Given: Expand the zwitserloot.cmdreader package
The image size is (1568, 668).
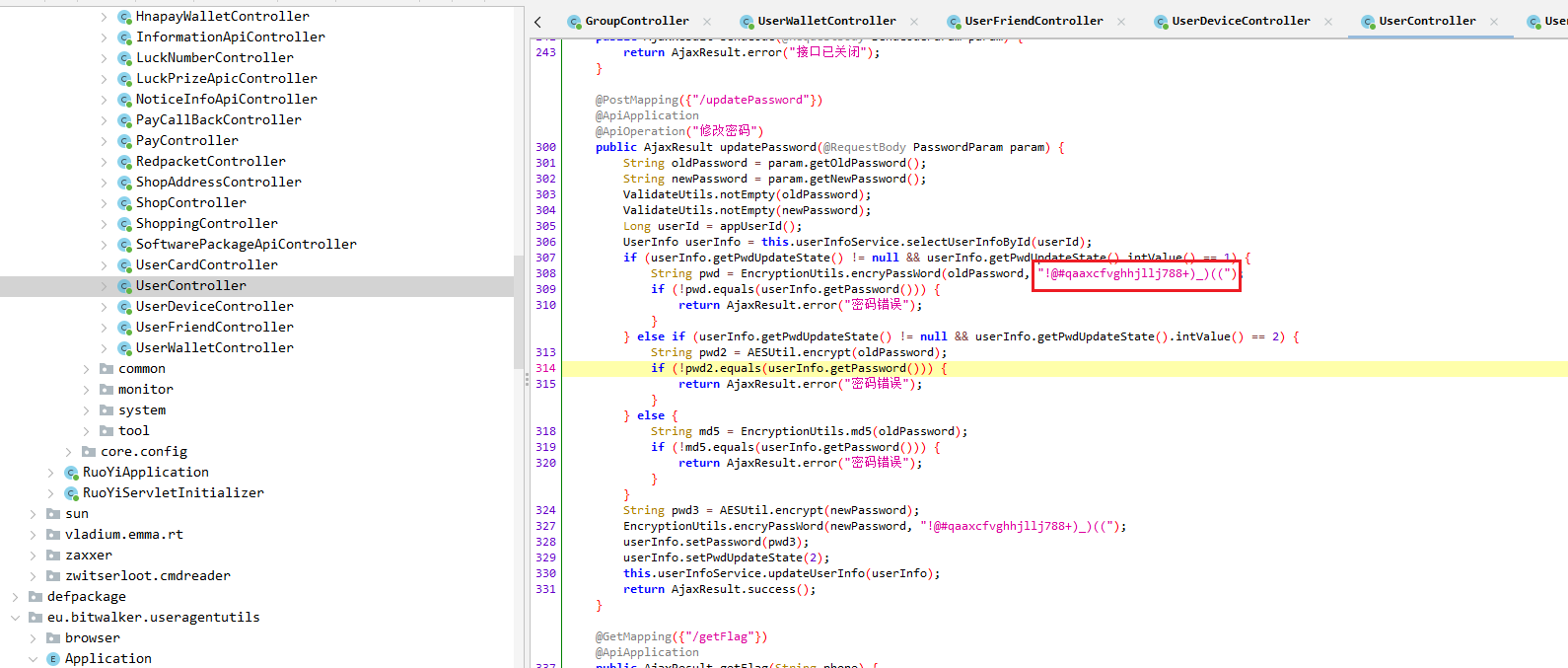Looking at the screenshot, I should point(34,576).
